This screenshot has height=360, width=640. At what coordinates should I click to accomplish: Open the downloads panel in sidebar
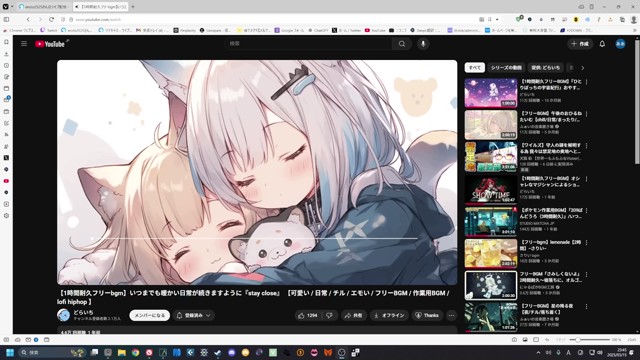pos(6,54)
